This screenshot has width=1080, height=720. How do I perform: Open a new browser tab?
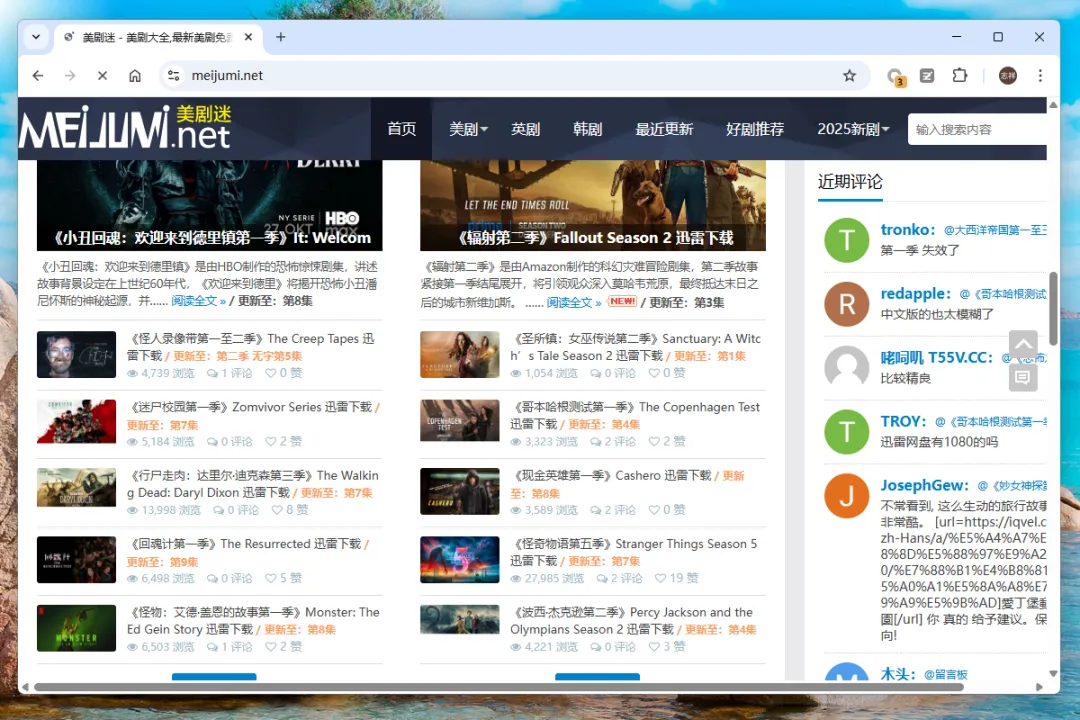click(280, 37)
